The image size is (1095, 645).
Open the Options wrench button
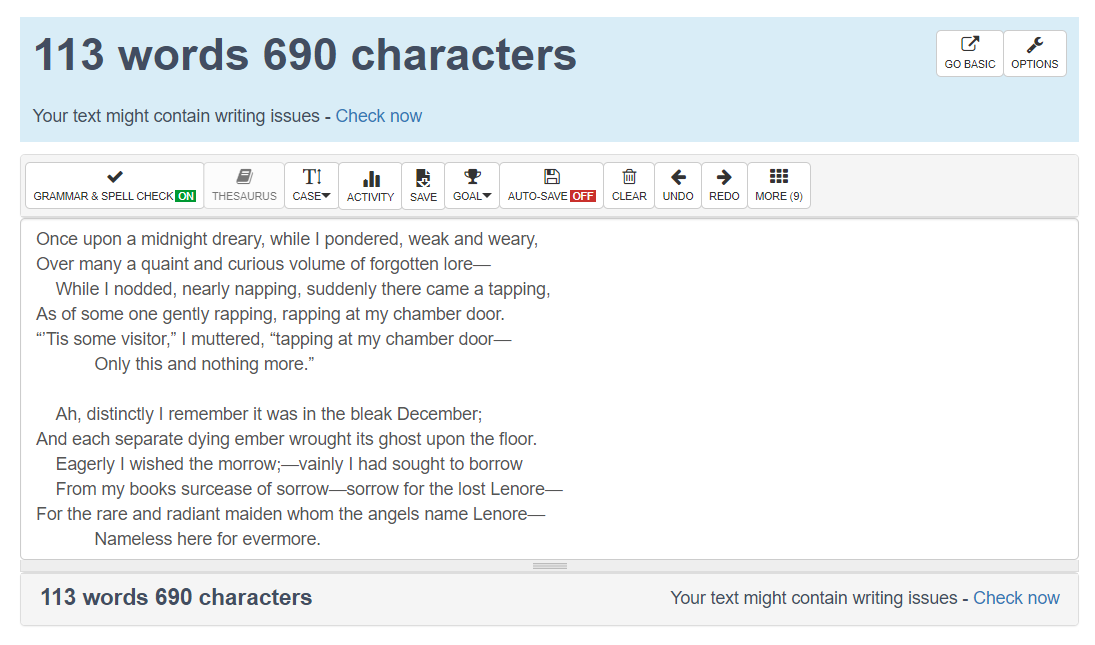1035,53
